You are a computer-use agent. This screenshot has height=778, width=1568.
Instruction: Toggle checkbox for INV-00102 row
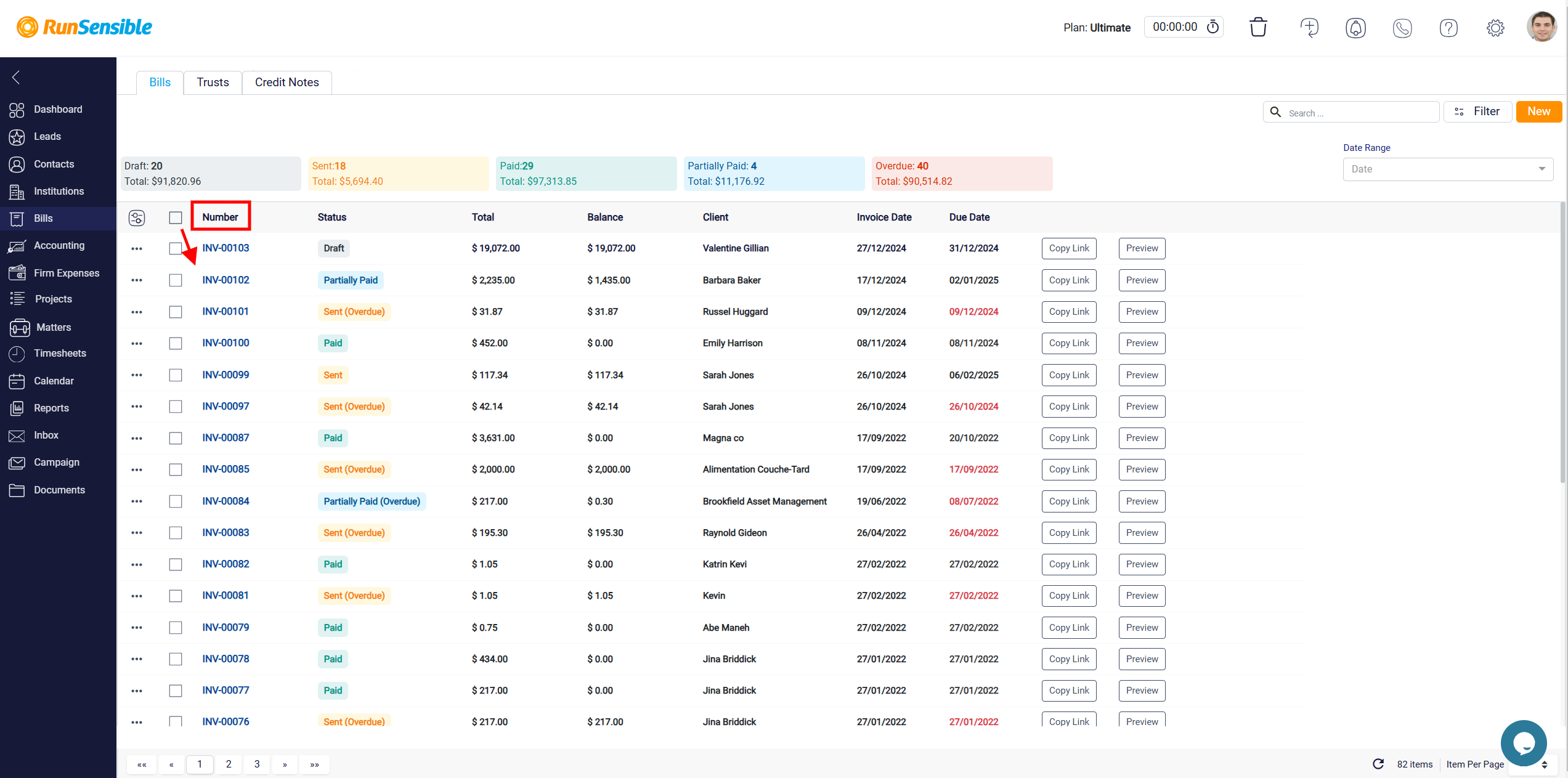tap(175, 280)
